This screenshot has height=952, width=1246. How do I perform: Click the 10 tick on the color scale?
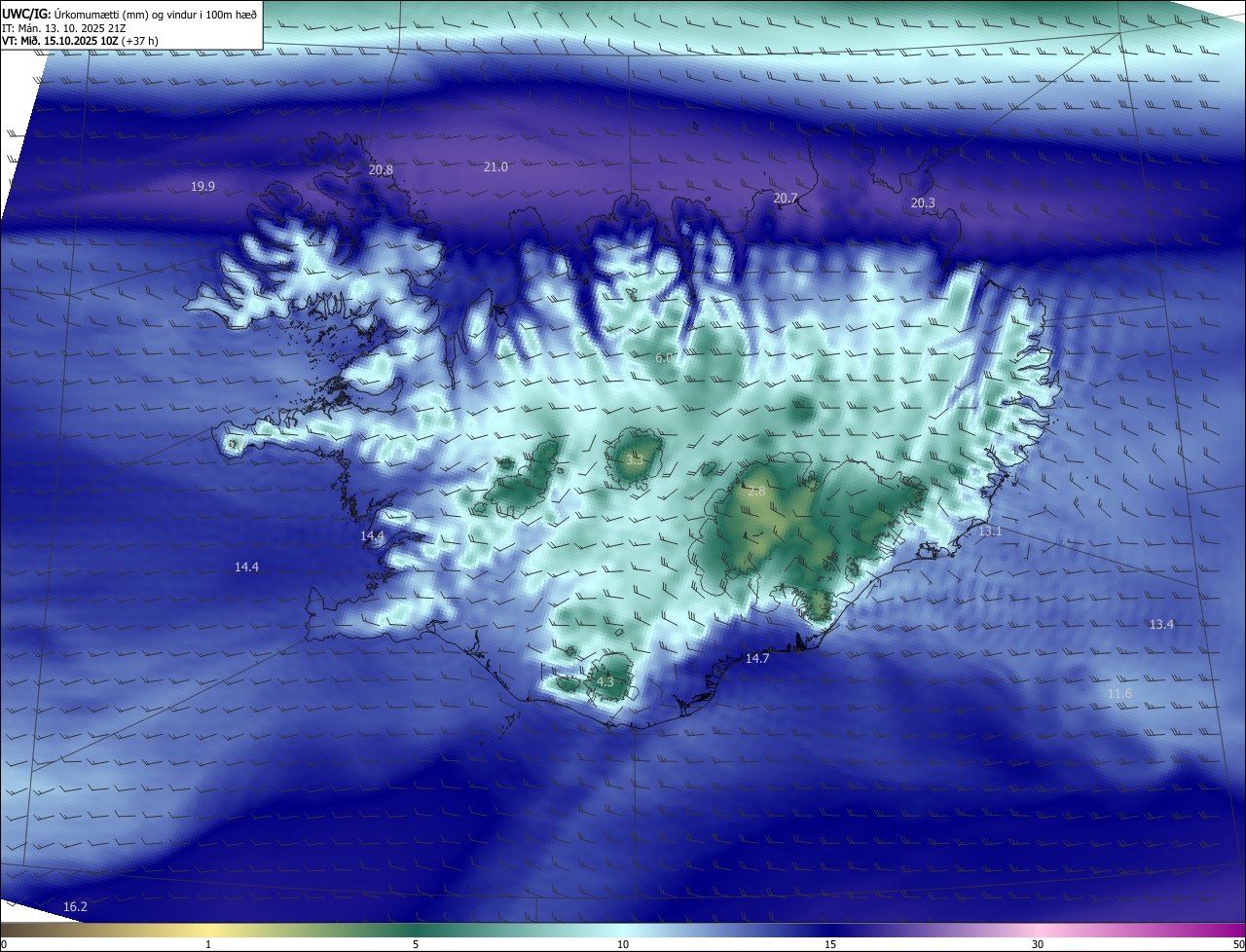(x=623, y=944)
